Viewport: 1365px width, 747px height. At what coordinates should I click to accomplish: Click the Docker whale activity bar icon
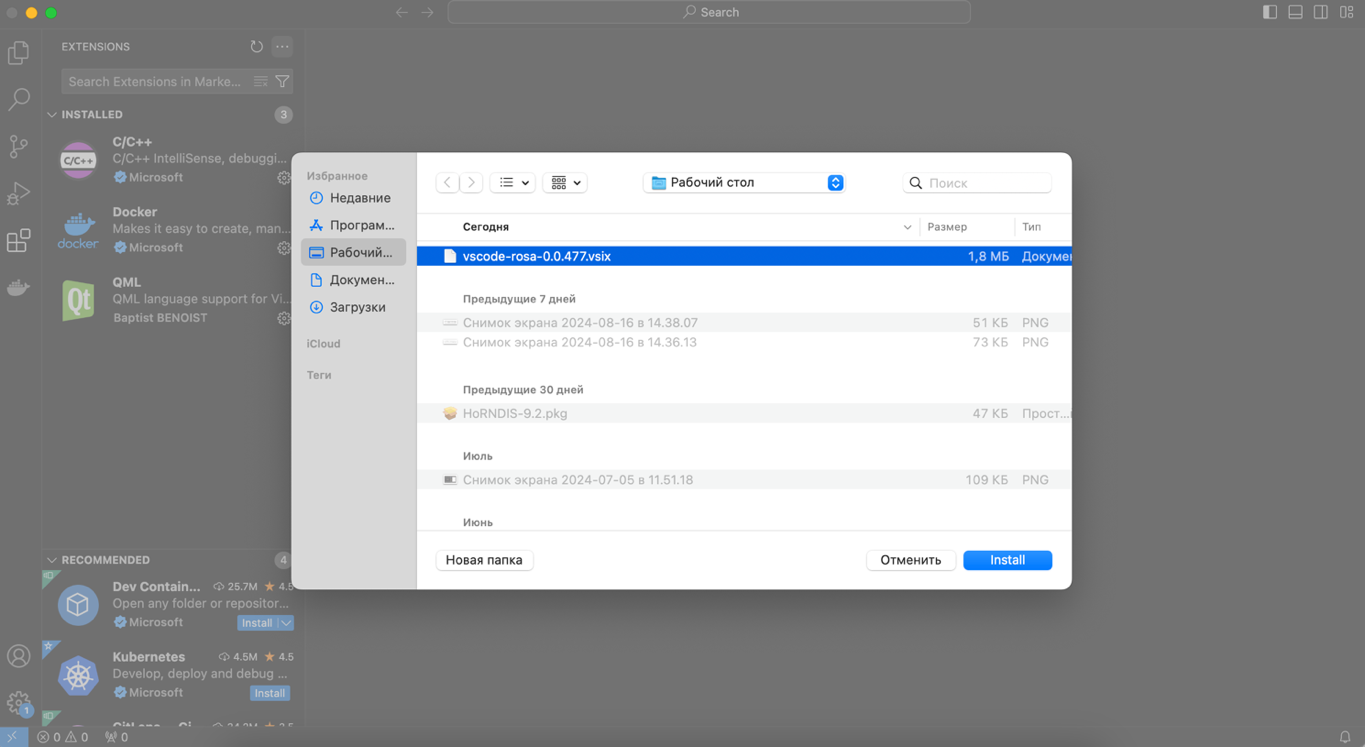(x=19, y=288)
